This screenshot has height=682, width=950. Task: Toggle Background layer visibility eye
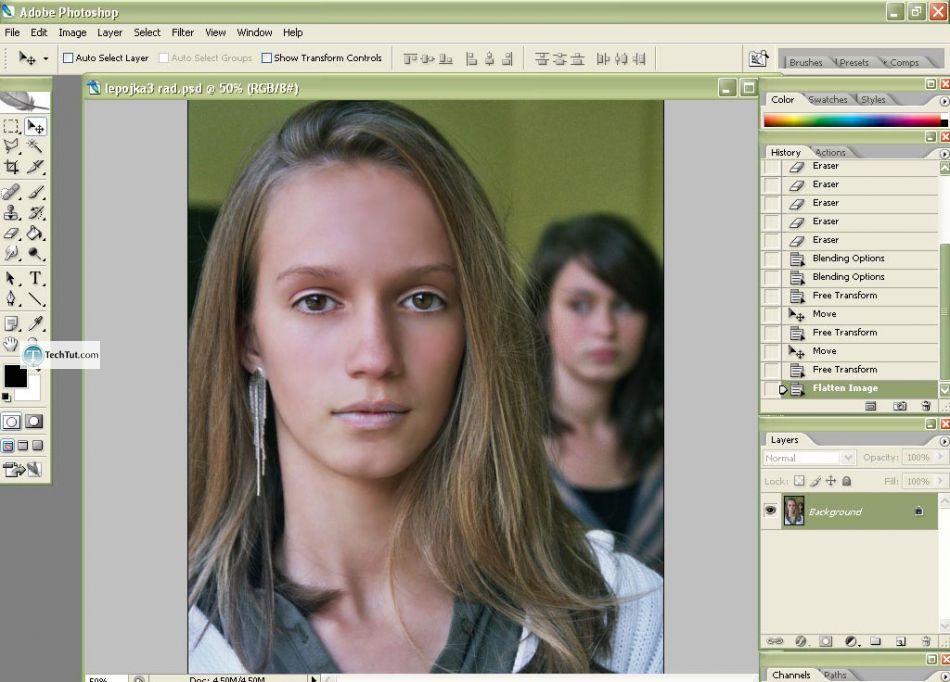click(x=770, y=511)
